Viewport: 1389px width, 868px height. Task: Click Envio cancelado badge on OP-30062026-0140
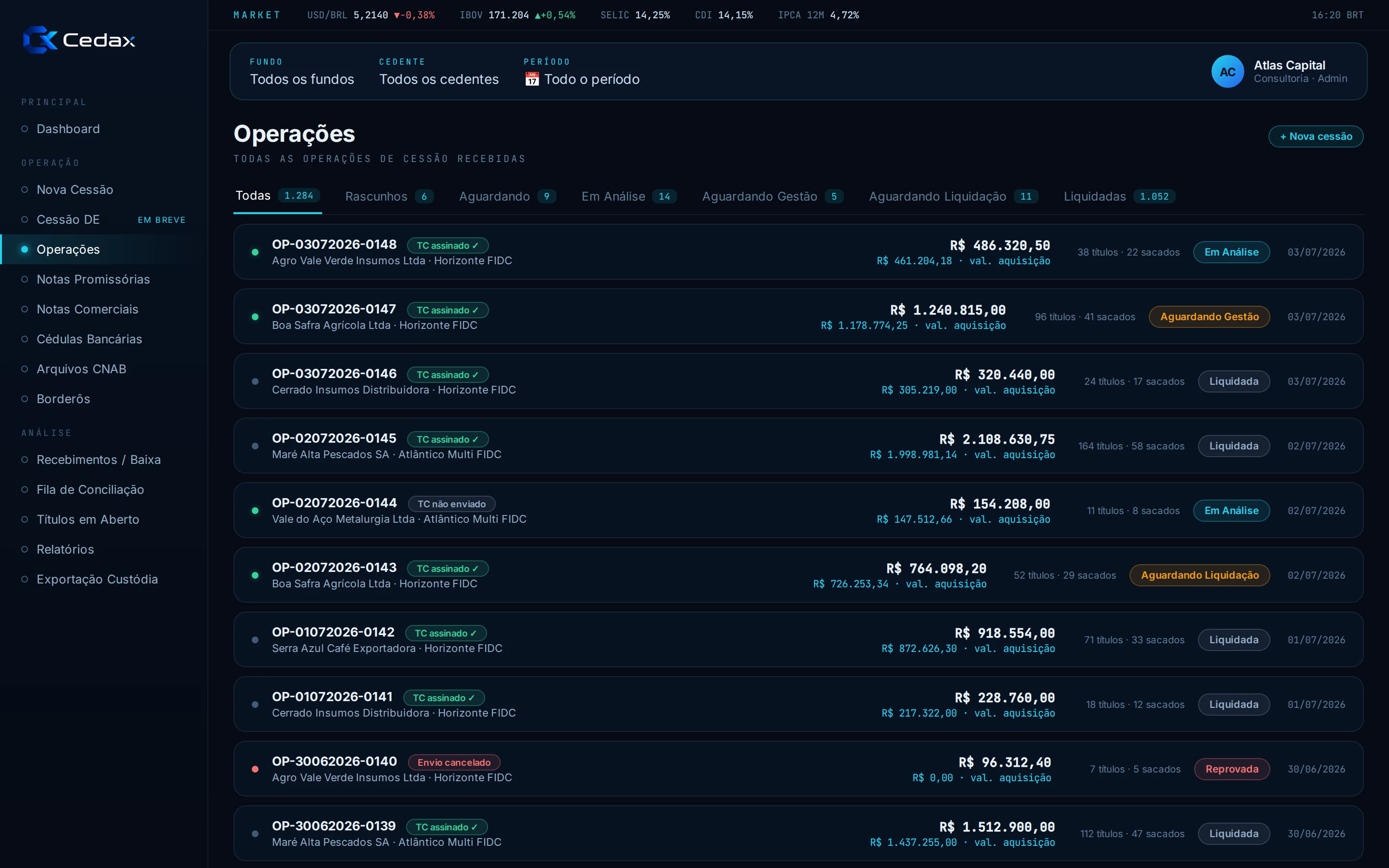(x=454, y=762)
